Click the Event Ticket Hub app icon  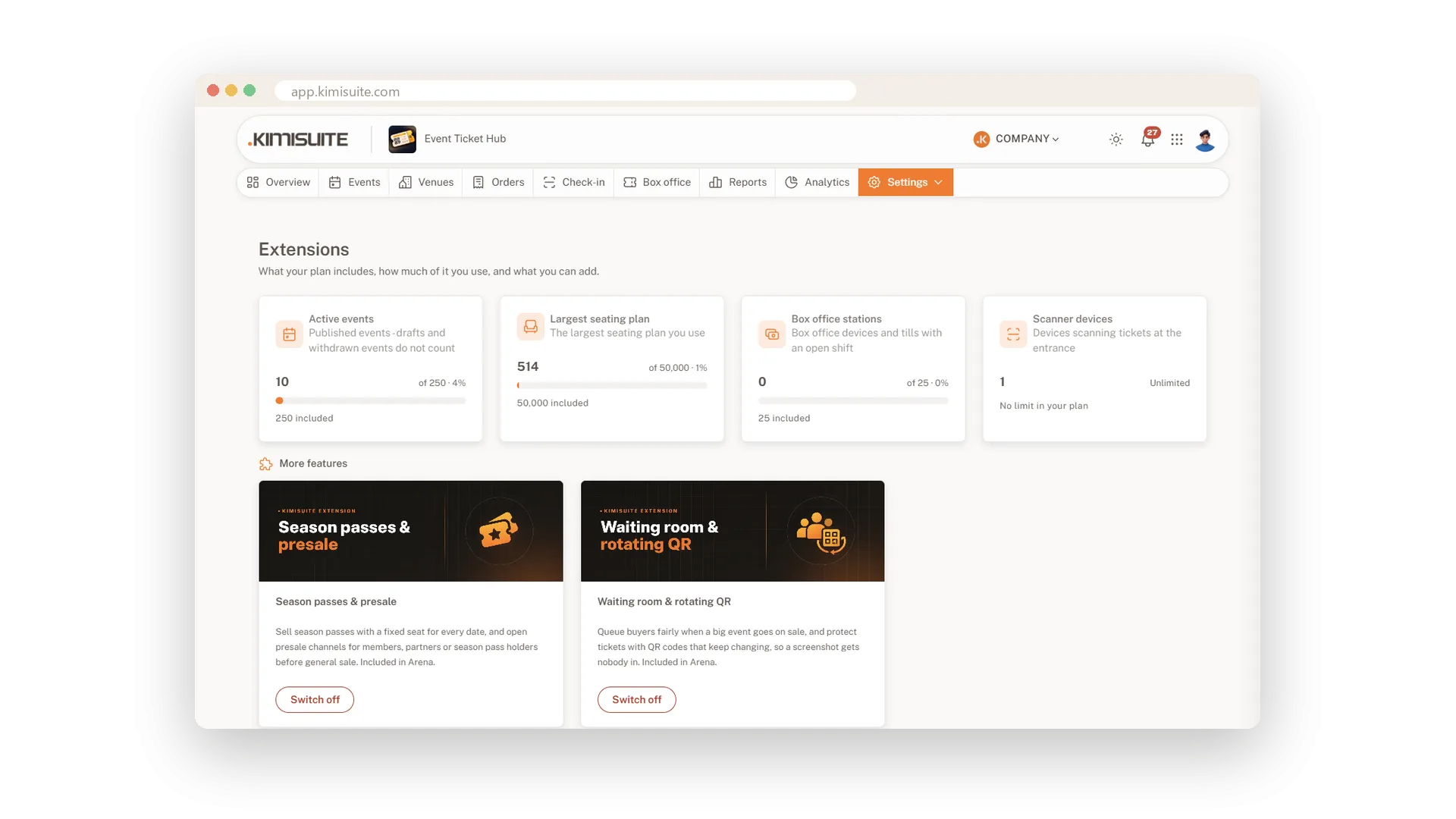tap(402, 140)
